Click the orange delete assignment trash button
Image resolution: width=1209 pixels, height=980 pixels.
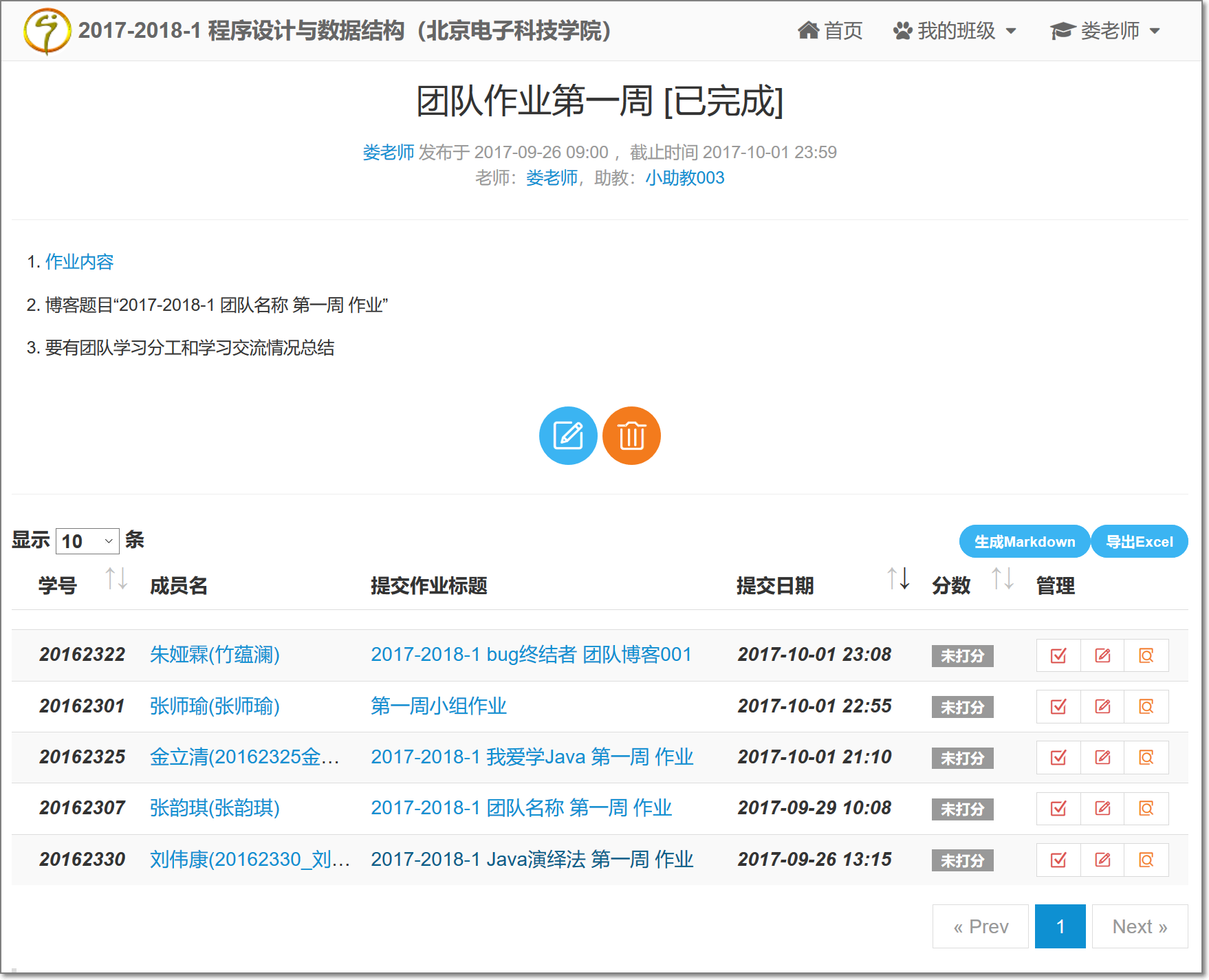point(631,435)
